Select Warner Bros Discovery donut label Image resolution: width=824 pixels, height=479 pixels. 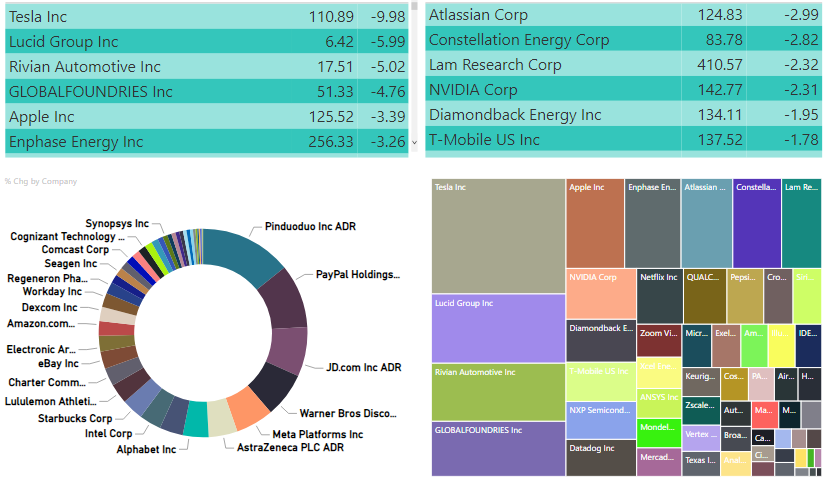[348, 413]
